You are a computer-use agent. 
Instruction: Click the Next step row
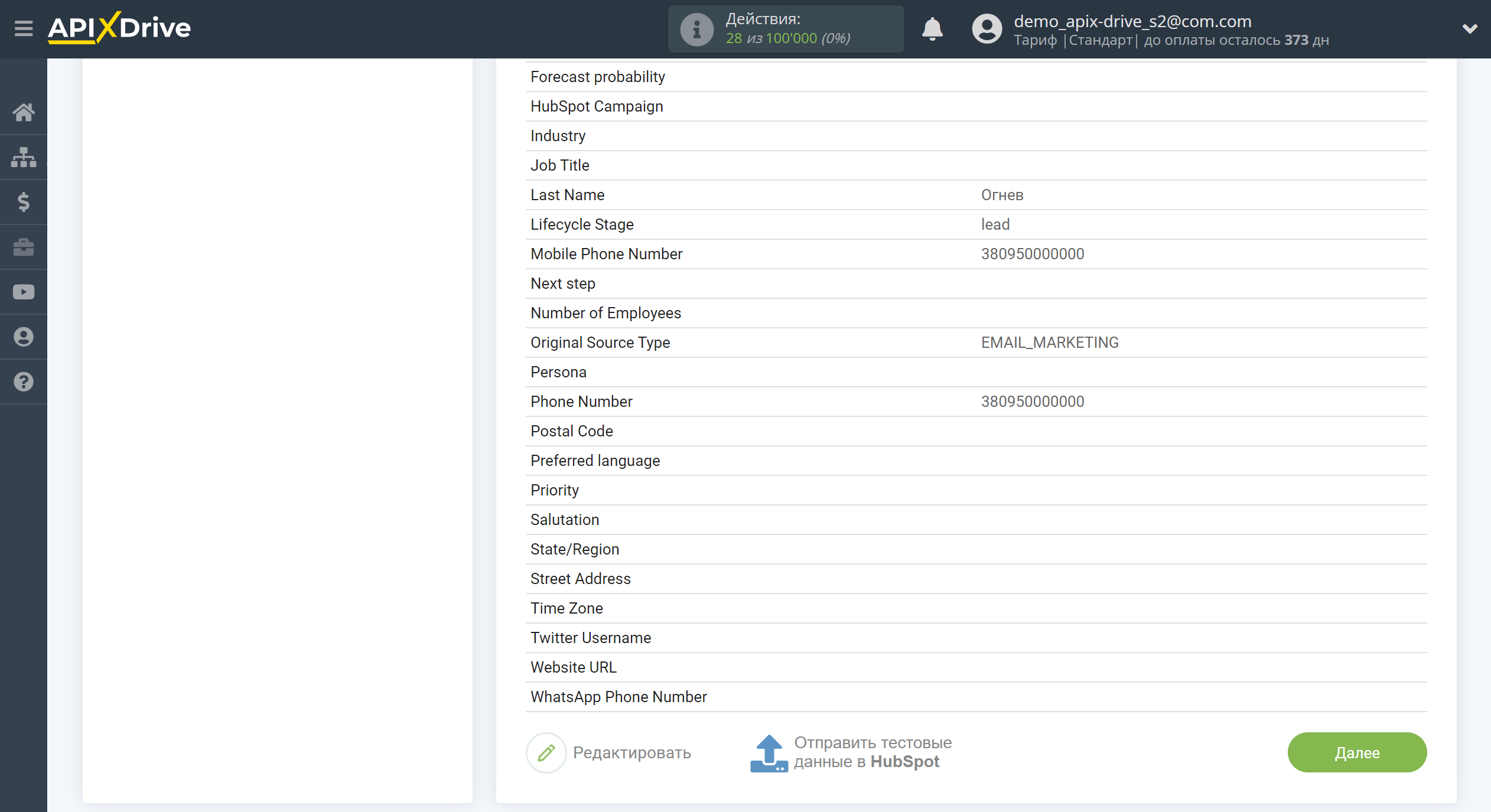[x=976, y=283]
